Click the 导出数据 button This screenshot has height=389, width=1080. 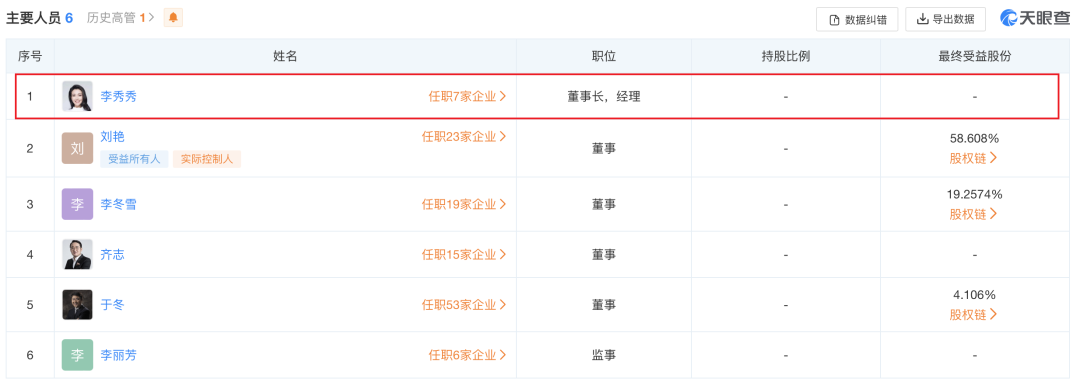click(x=945, y=19)
